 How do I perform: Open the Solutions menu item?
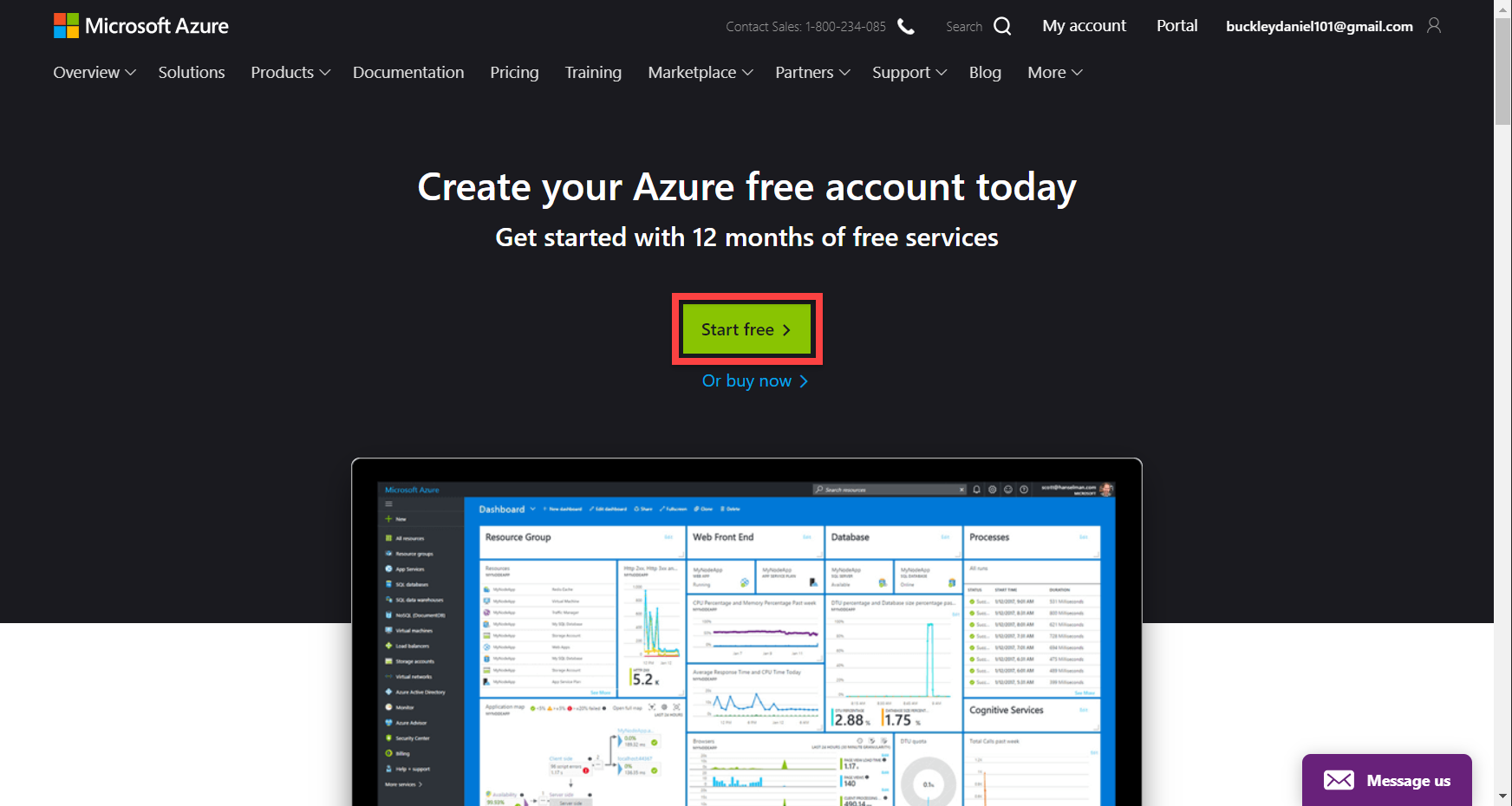pos(192,73)
